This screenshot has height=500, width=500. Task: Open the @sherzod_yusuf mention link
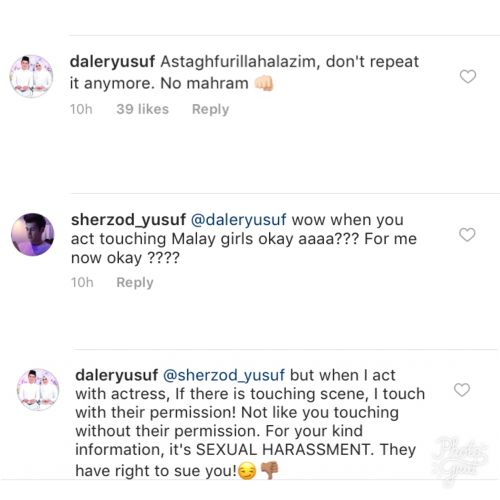[x=224, y=375]
